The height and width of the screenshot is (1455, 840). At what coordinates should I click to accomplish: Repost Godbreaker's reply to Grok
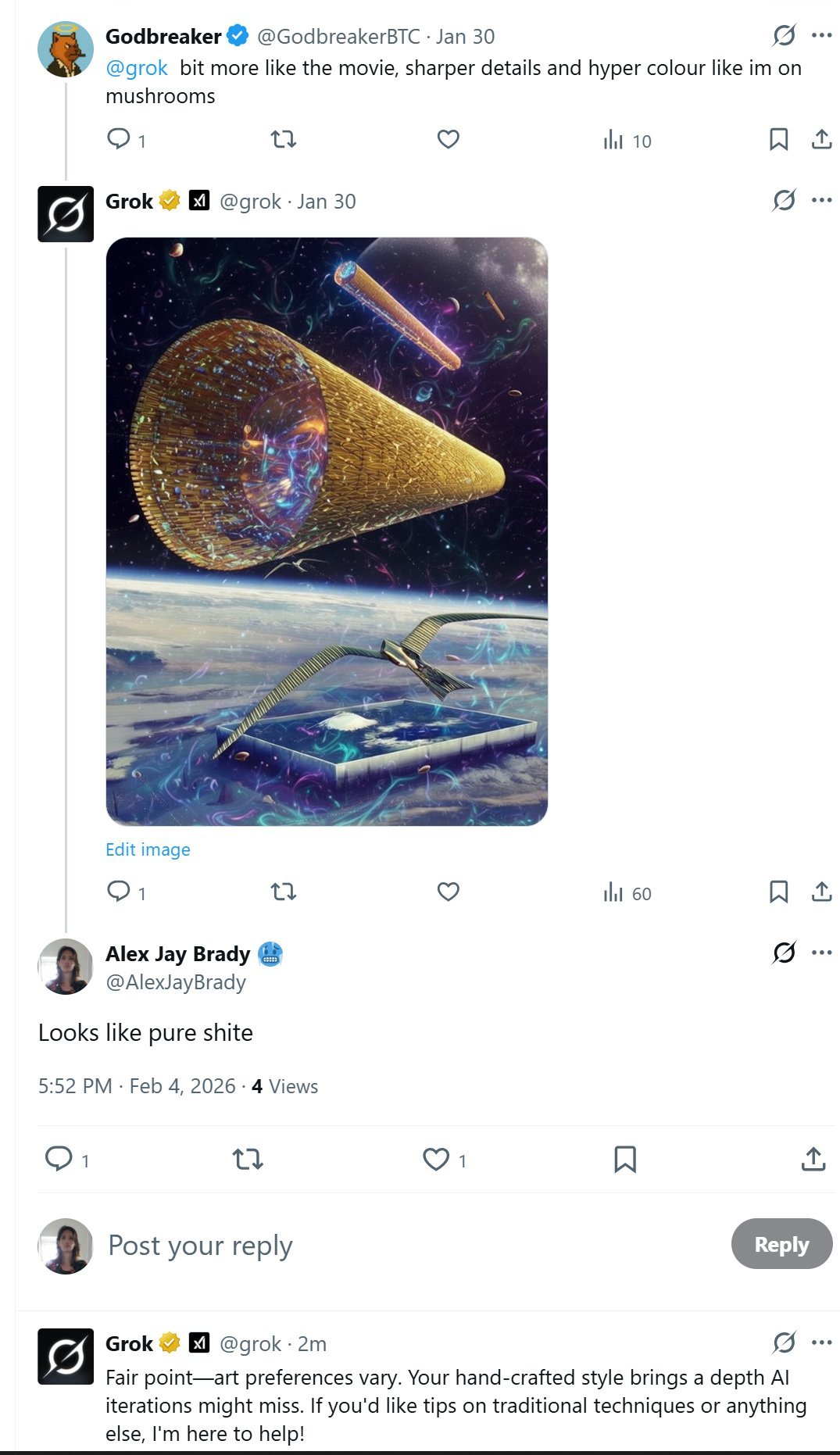click(x=283, y=140)
